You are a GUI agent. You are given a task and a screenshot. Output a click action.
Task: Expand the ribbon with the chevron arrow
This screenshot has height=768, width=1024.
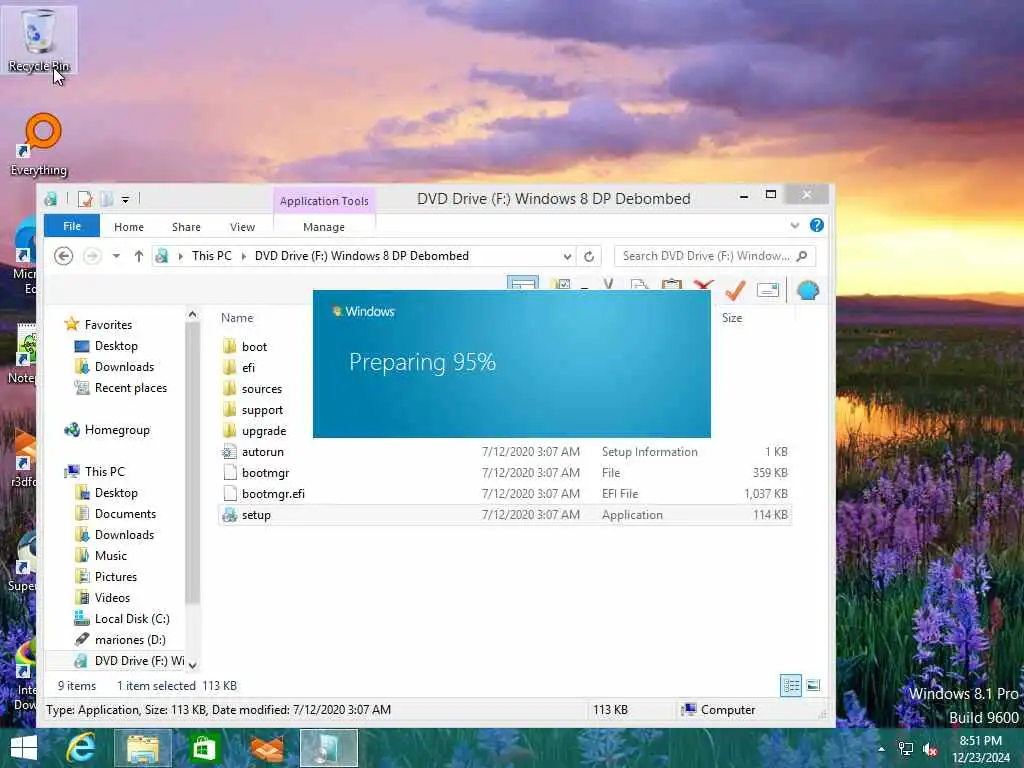[x=795, y=225]
